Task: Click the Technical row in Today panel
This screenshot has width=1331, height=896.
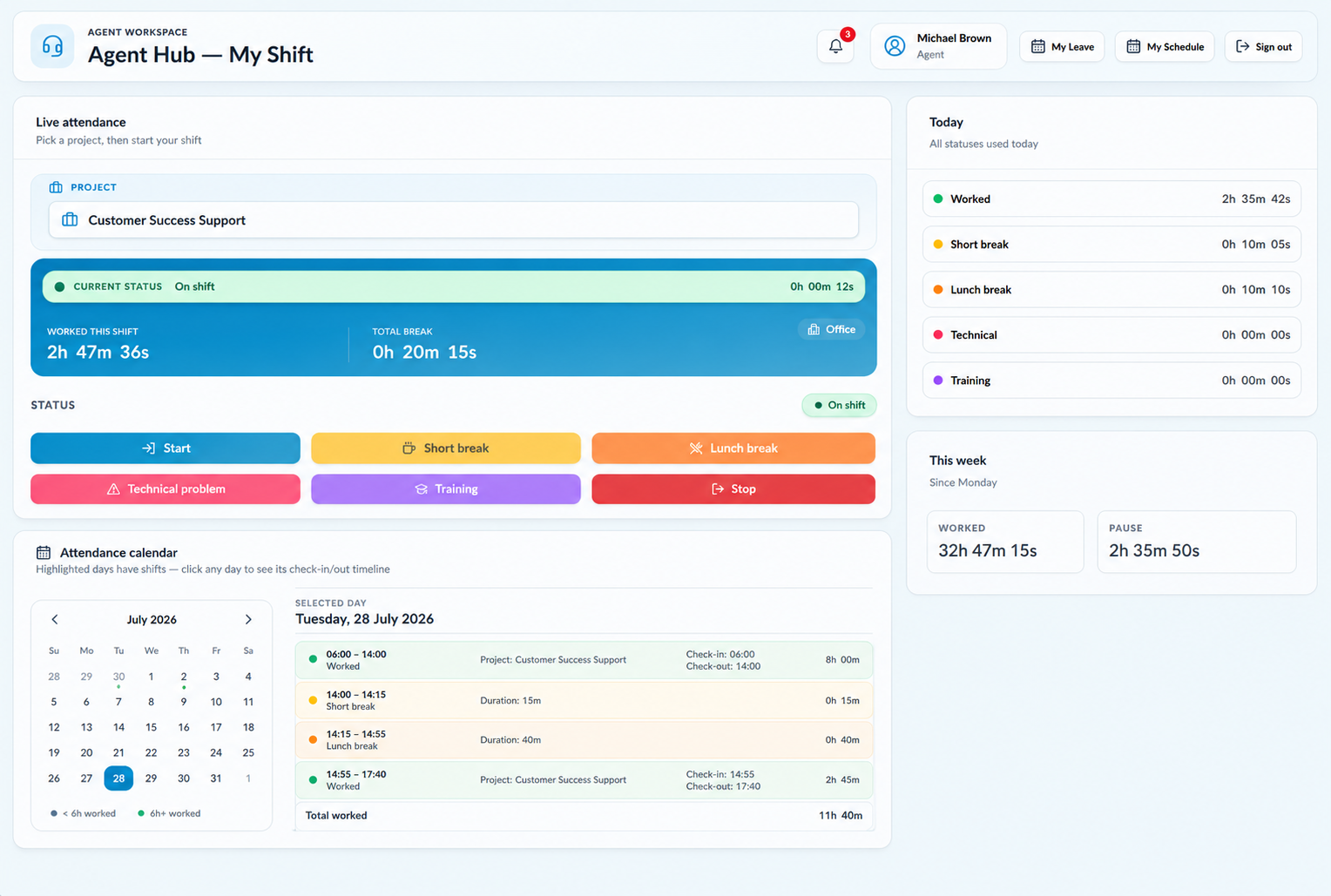Action: click(x=1111, y=334)
